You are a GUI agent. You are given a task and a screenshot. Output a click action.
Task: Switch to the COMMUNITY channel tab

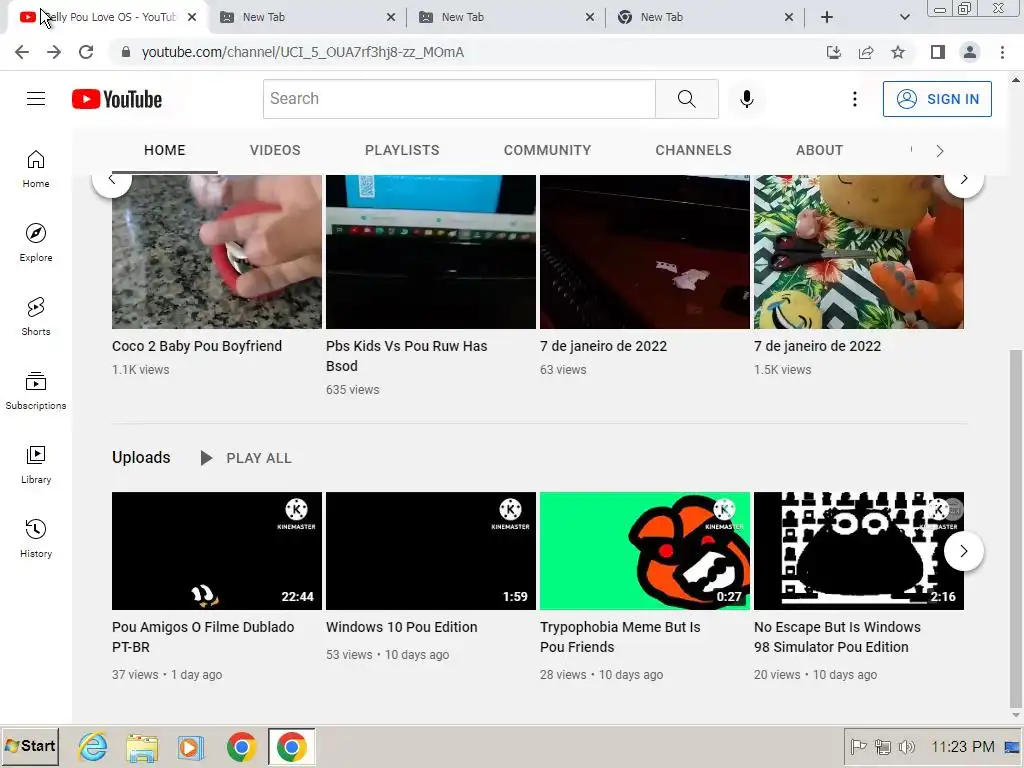[547, 150]
